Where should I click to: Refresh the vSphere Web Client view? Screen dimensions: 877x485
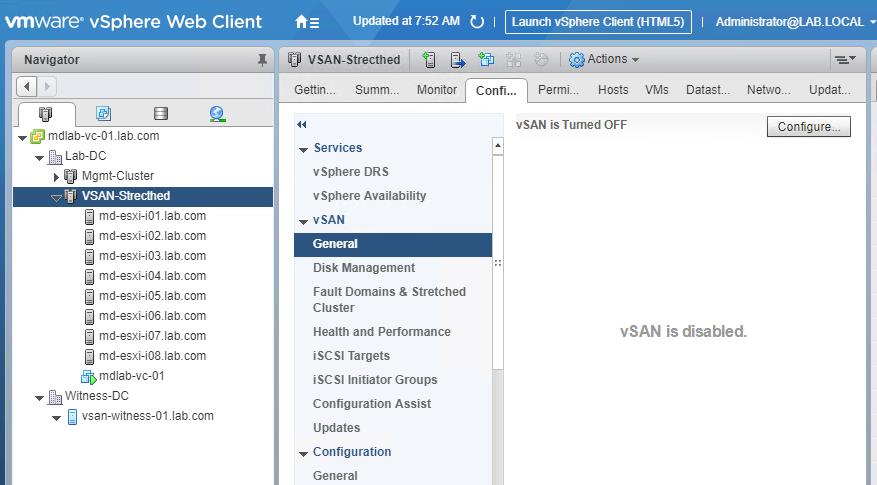[477, 22]
